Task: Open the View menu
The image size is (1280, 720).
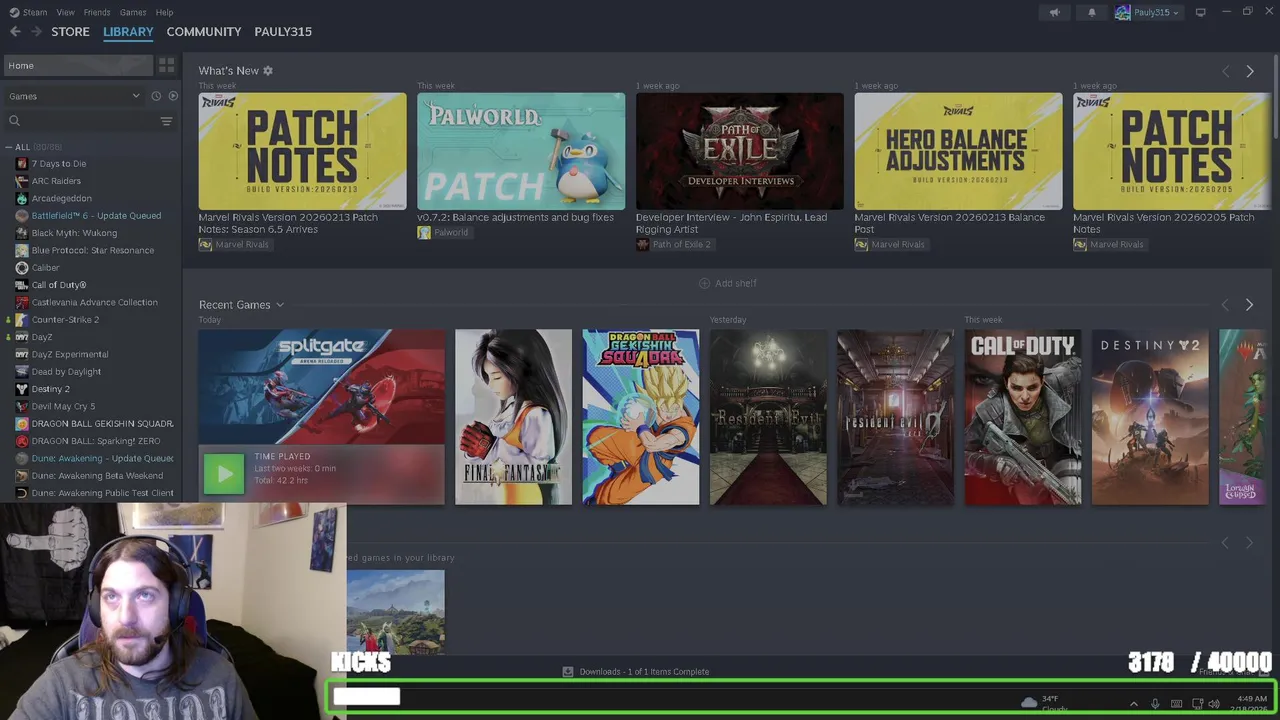Action: tap(65, 12)
